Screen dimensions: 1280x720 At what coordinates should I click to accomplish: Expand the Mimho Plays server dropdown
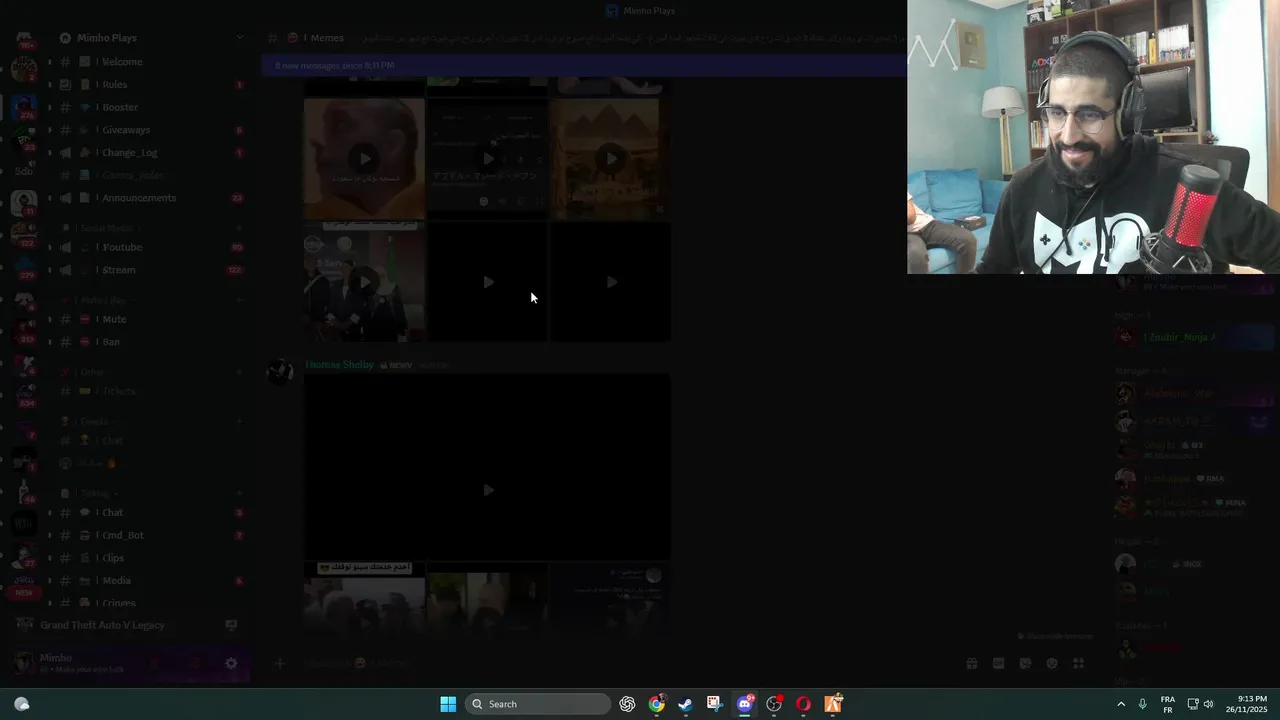(x=239, y=38)
